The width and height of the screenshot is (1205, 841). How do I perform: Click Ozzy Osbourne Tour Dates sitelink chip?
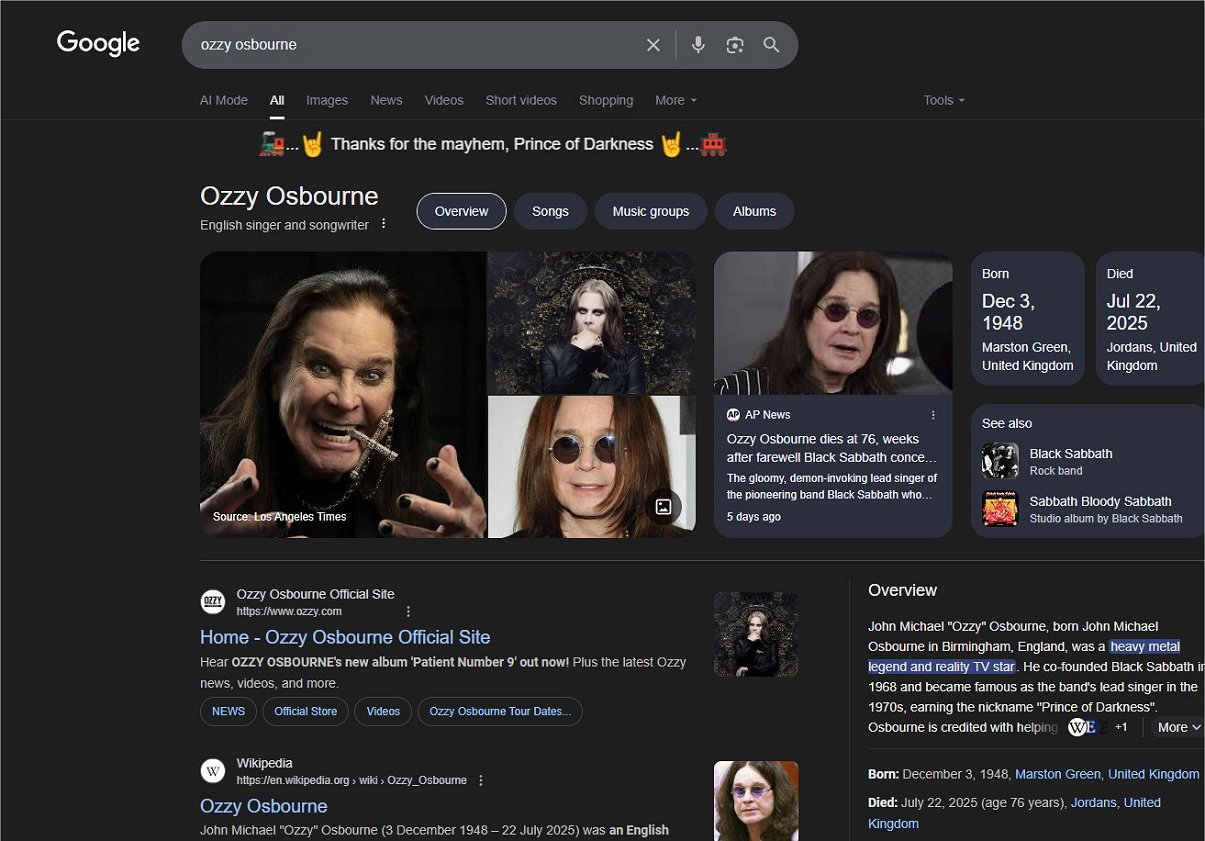click(500, 711)
